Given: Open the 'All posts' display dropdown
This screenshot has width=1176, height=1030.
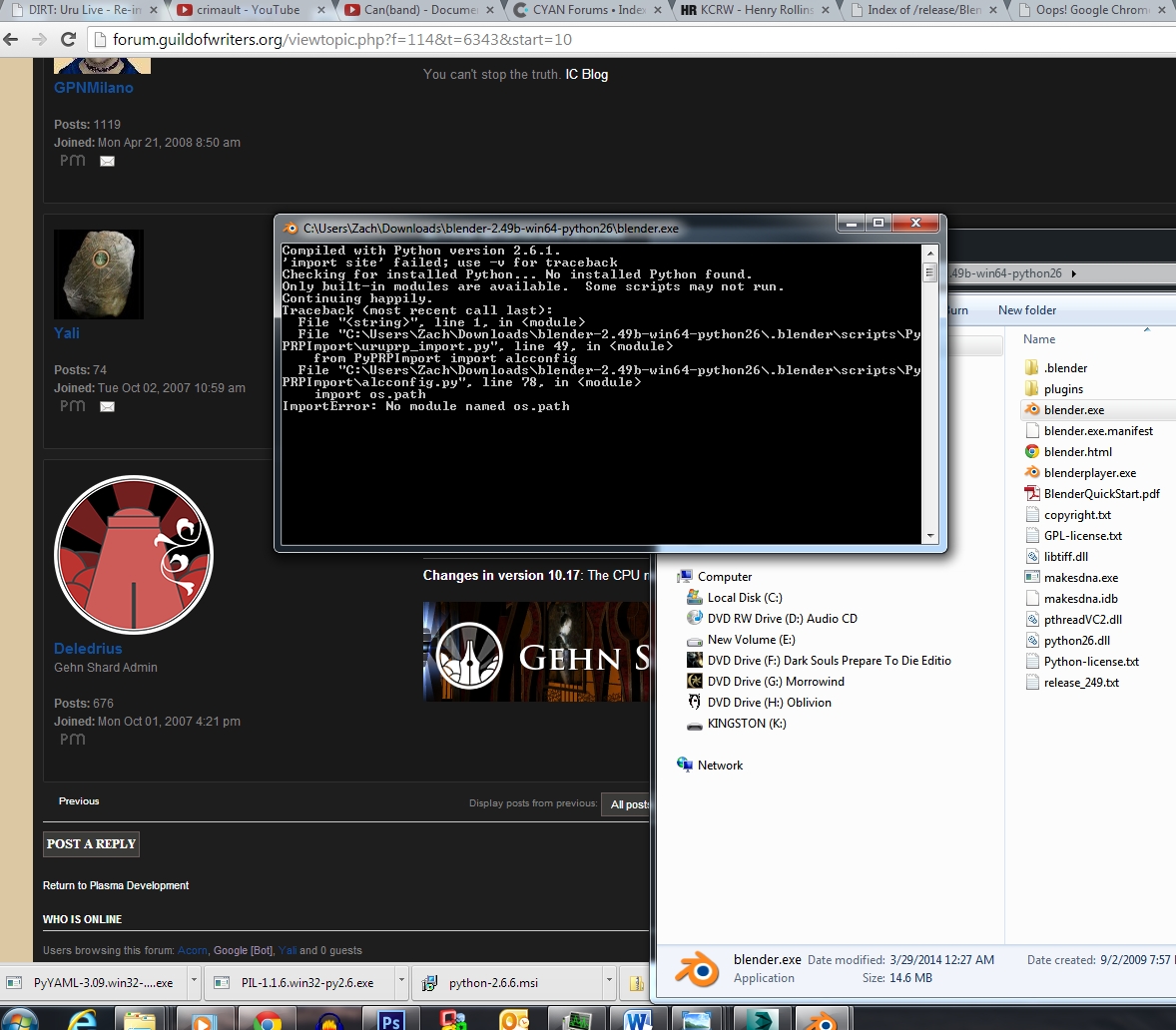Looking at the screenshot, I should [x=626, y=804].
